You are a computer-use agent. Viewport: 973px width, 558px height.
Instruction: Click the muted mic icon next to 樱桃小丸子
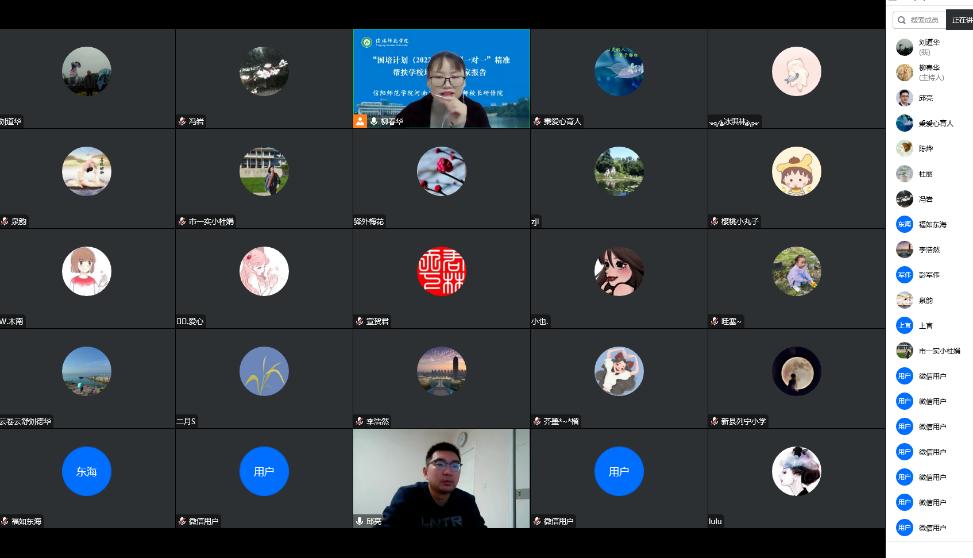tap(713, 221)
